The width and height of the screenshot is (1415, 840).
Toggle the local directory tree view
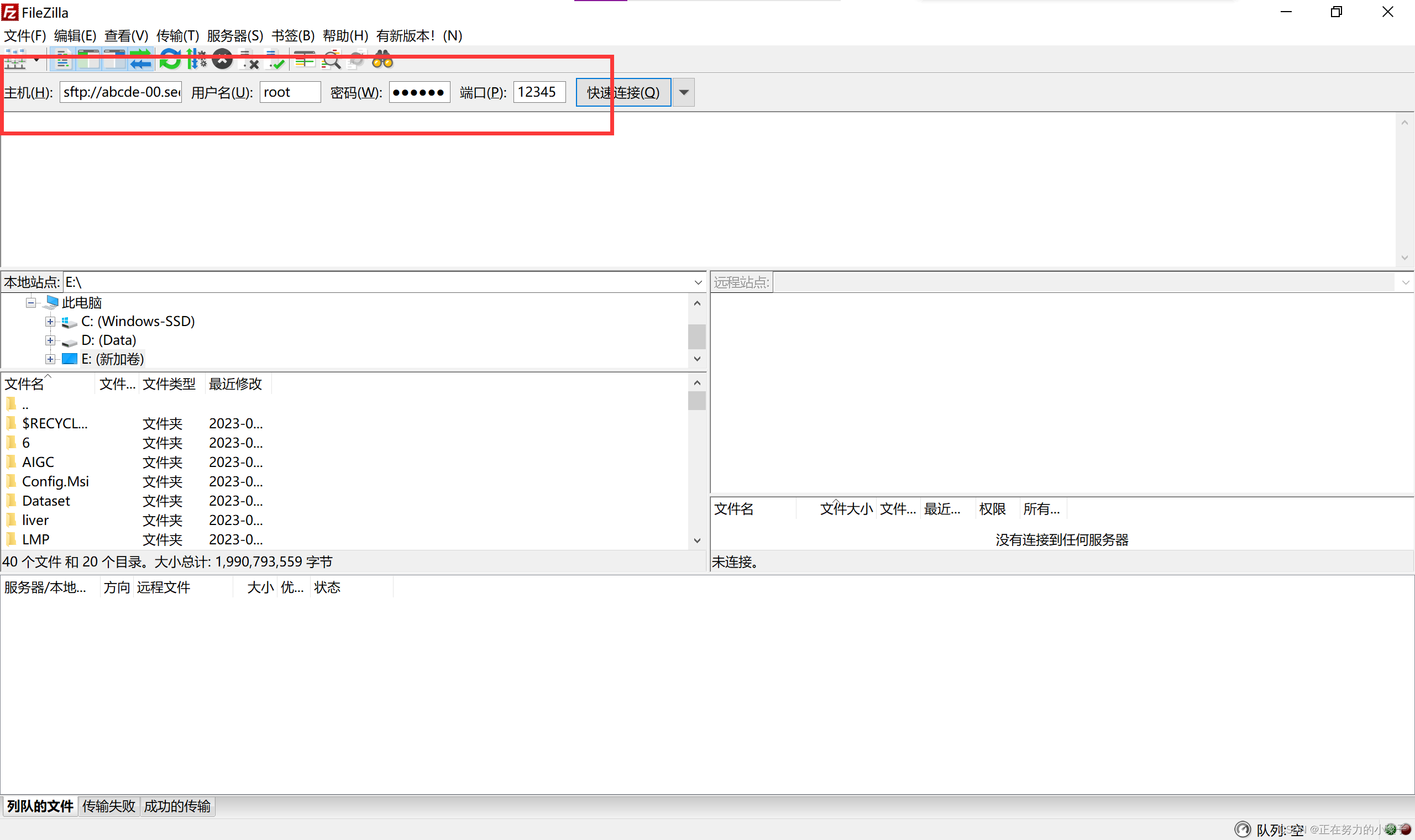pyautogui.click(x=89, y=60)
